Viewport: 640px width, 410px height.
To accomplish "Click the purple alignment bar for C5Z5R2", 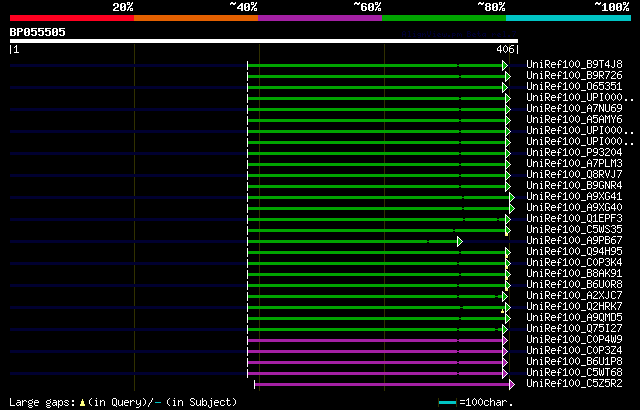I will [382, 384].
